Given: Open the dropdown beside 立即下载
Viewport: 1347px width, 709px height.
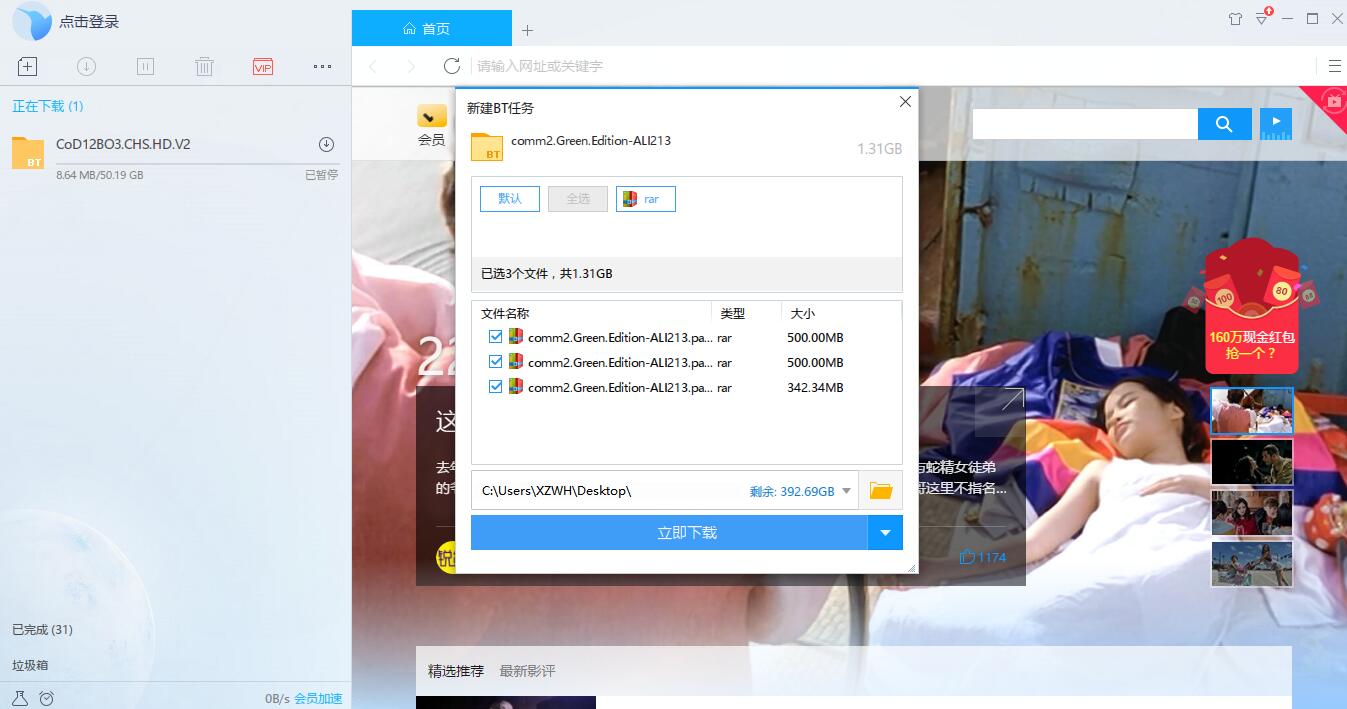Looking at the screenshot, I should 885,532.
